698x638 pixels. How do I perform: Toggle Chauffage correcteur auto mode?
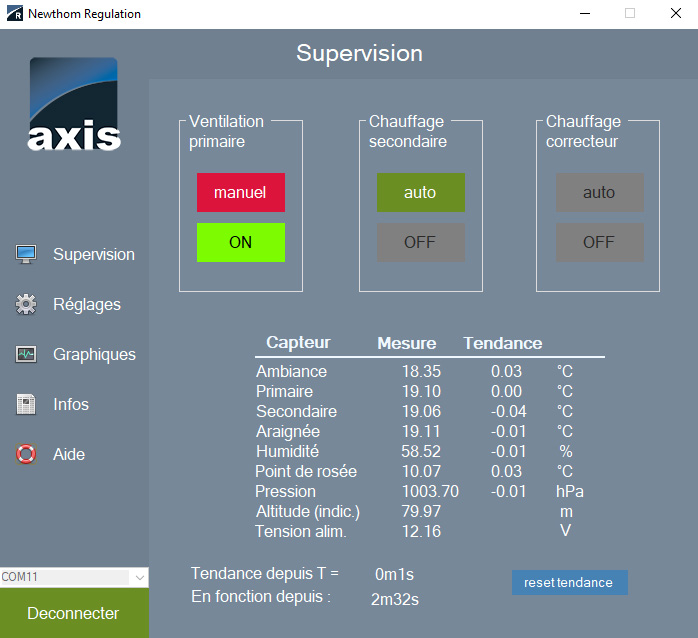point(599,192)
